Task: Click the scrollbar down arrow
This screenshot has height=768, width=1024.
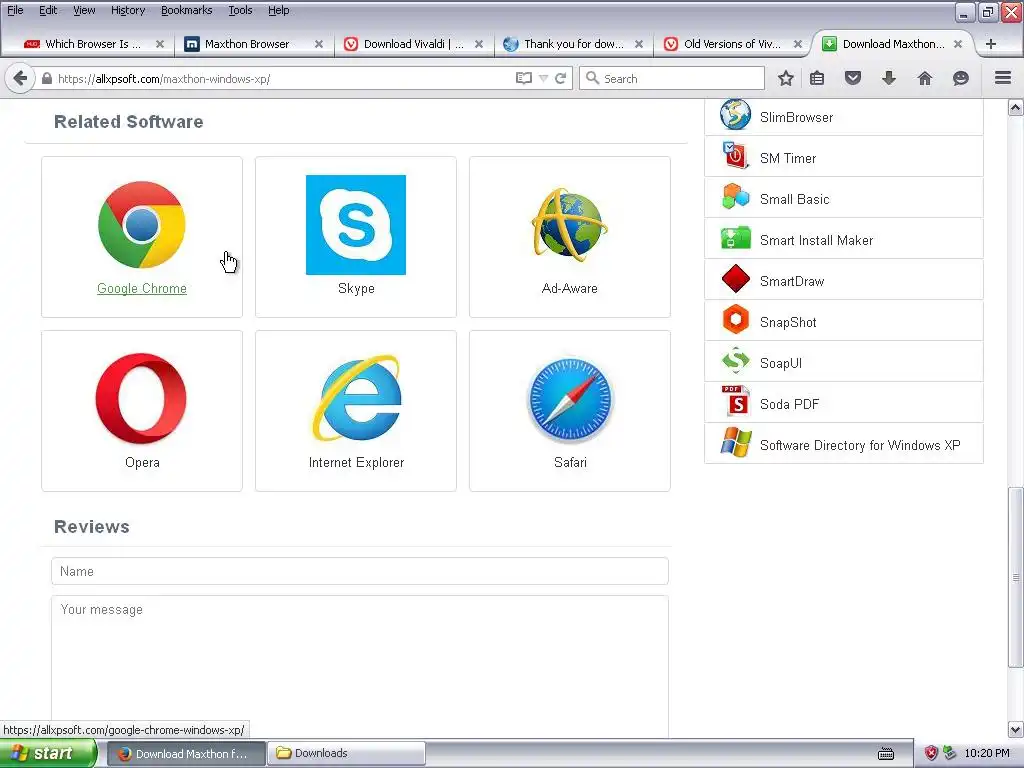Action: [x=1016, y=729]
